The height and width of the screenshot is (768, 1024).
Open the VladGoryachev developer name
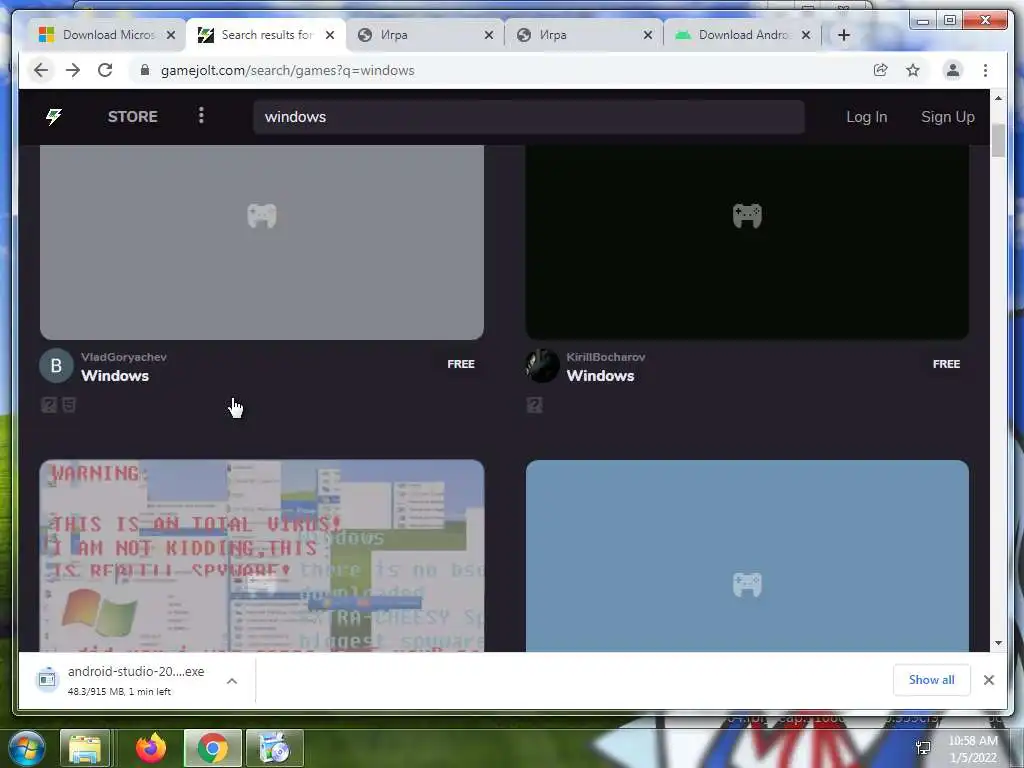pos(123,357)
